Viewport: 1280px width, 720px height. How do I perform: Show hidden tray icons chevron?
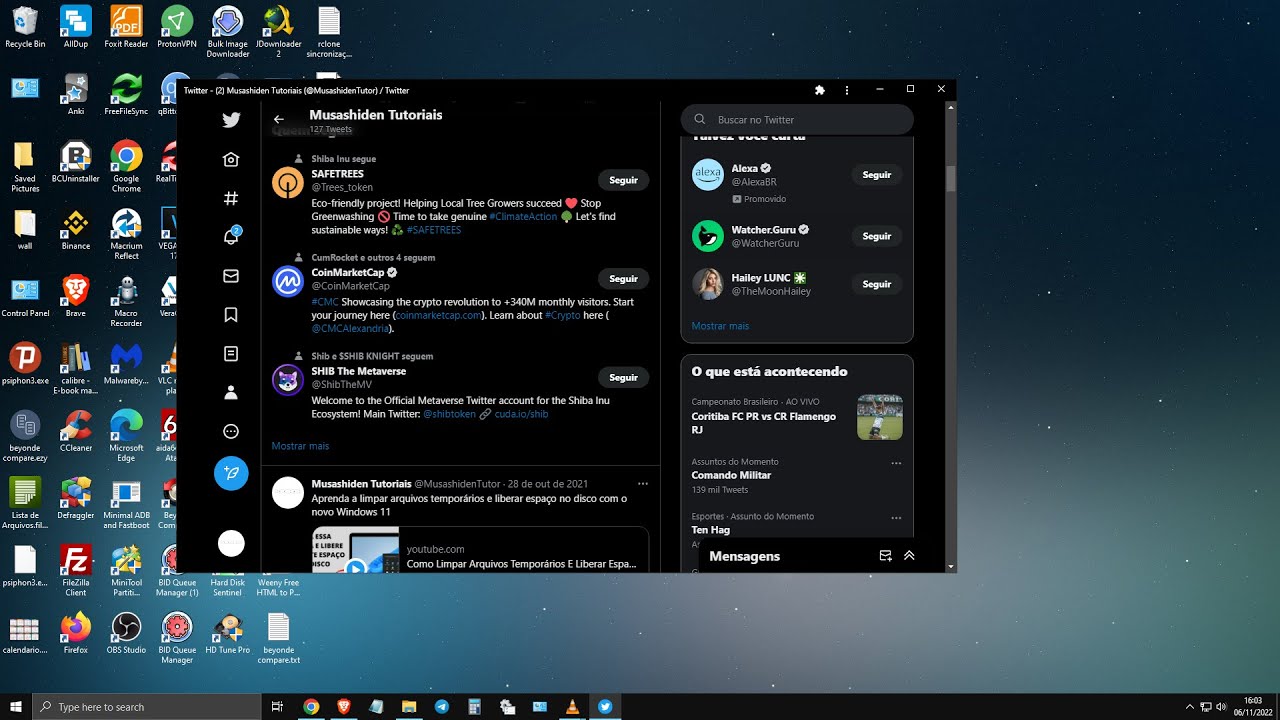1189,706
